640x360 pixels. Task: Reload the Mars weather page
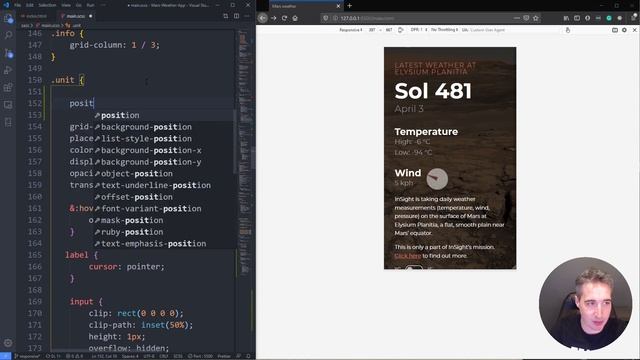pyautogui.click(x=284, y=18)
